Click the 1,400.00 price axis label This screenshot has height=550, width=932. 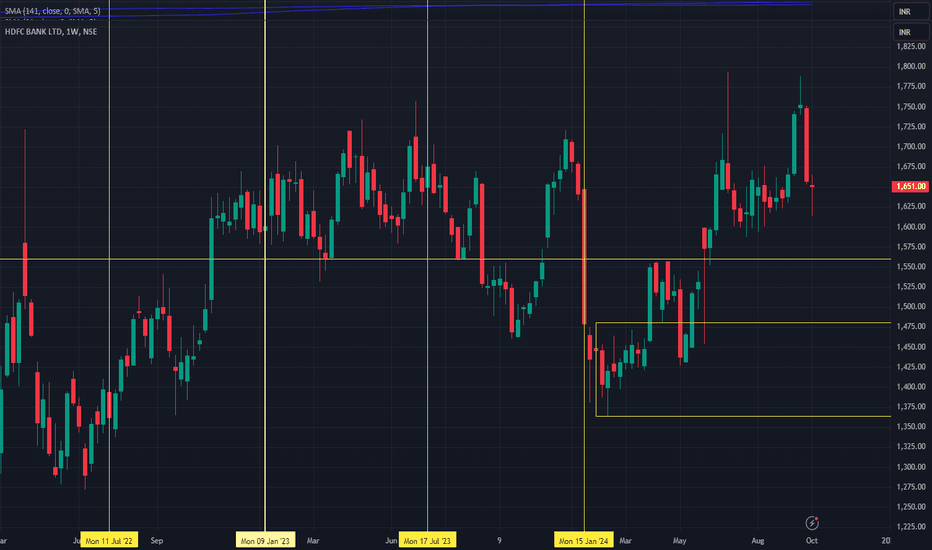pyautogui.click(x=911, y=386)
